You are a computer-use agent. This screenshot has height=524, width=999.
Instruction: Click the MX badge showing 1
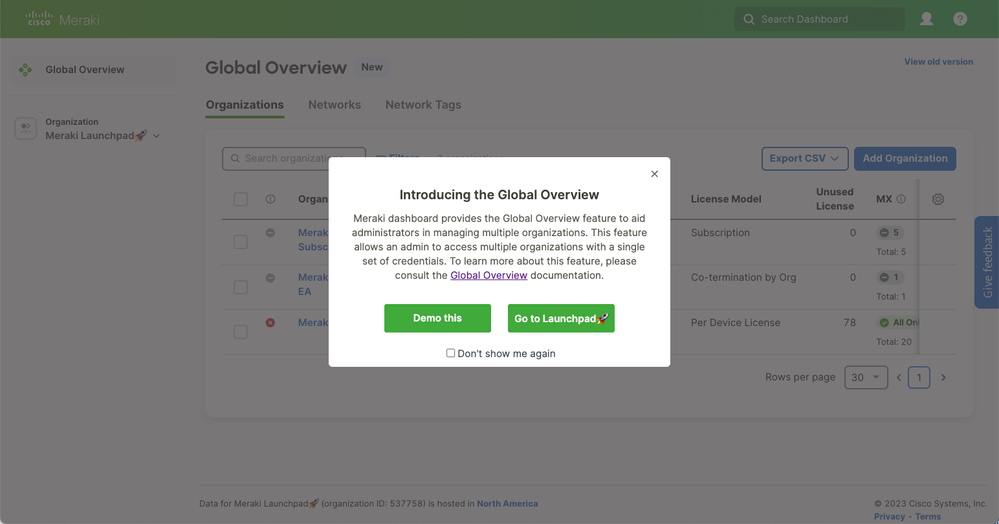pos(889,277)
